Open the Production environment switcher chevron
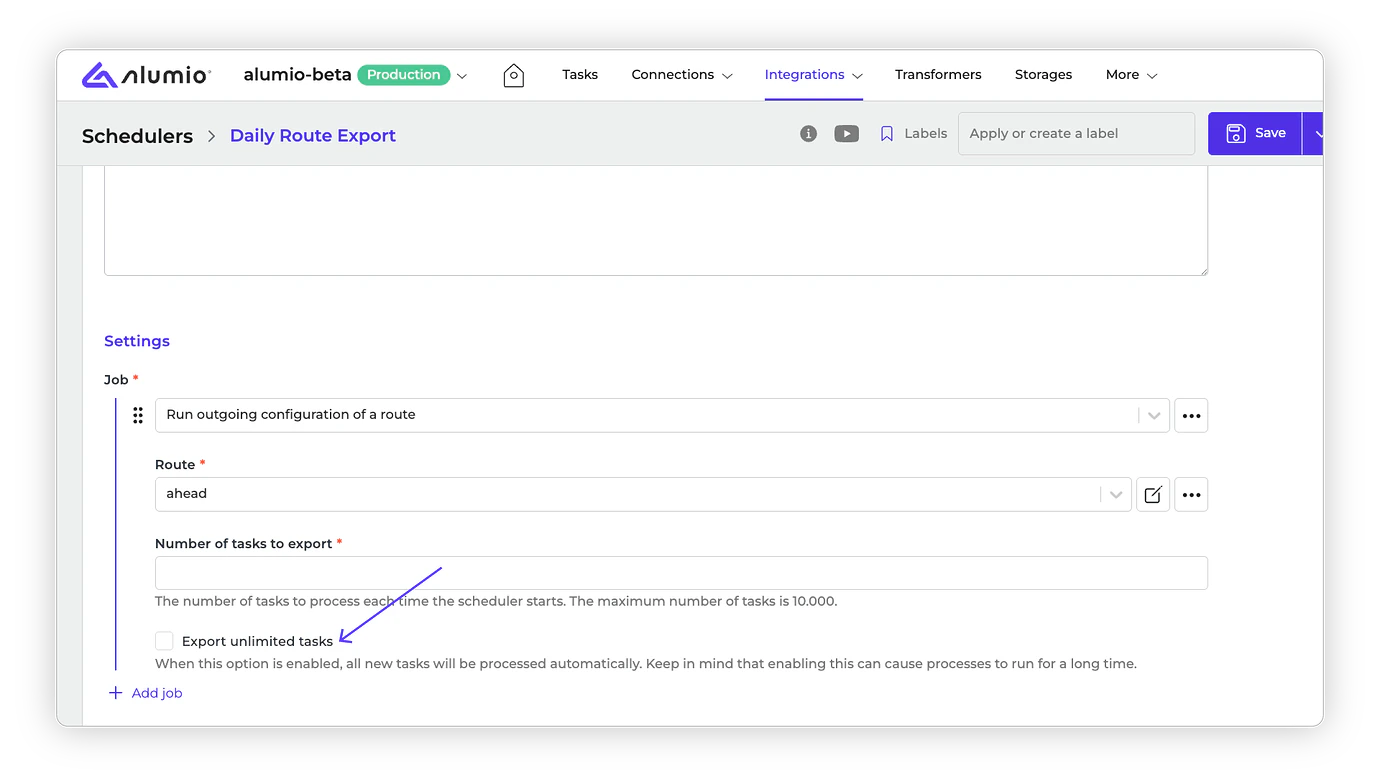This screenshot has height=776, width=1380. [x=462, y=76]
